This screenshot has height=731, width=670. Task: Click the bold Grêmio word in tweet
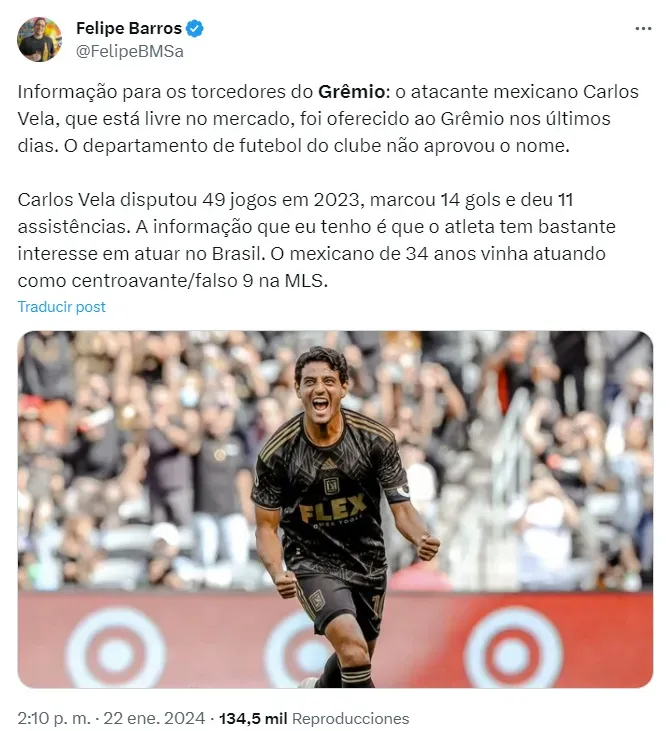click(x=352, y=92)
